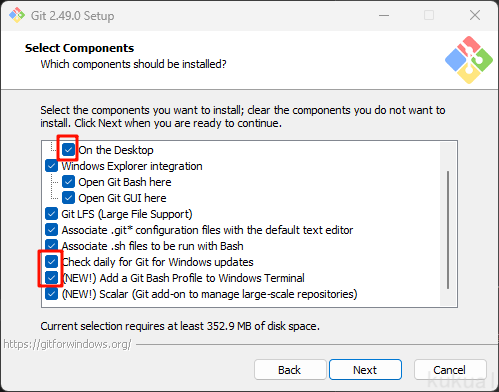Image resolution: width=499 pixels, height=392 pixels.
Task: Toggle .git* configuration files association checkbox
Action: tap(51, 230)
